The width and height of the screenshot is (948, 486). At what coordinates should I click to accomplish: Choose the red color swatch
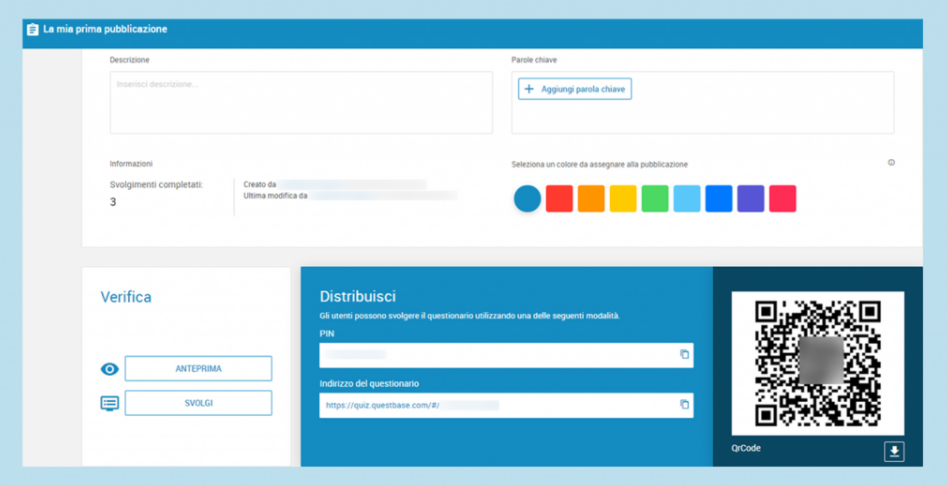(x=559, y=198)
